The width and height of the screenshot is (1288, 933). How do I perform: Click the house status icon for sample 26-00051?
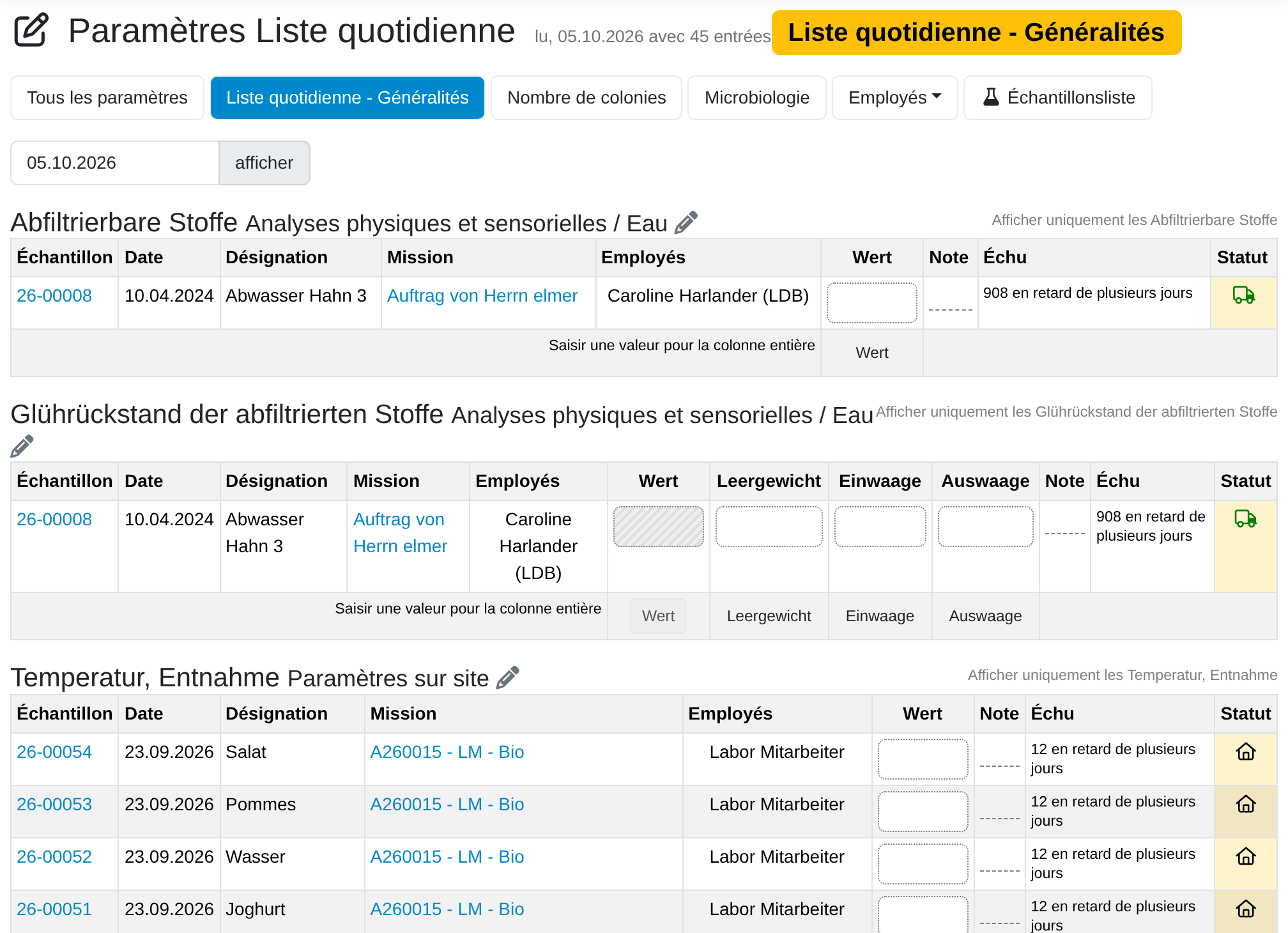pyautogui.click(x=1246, y=909)
